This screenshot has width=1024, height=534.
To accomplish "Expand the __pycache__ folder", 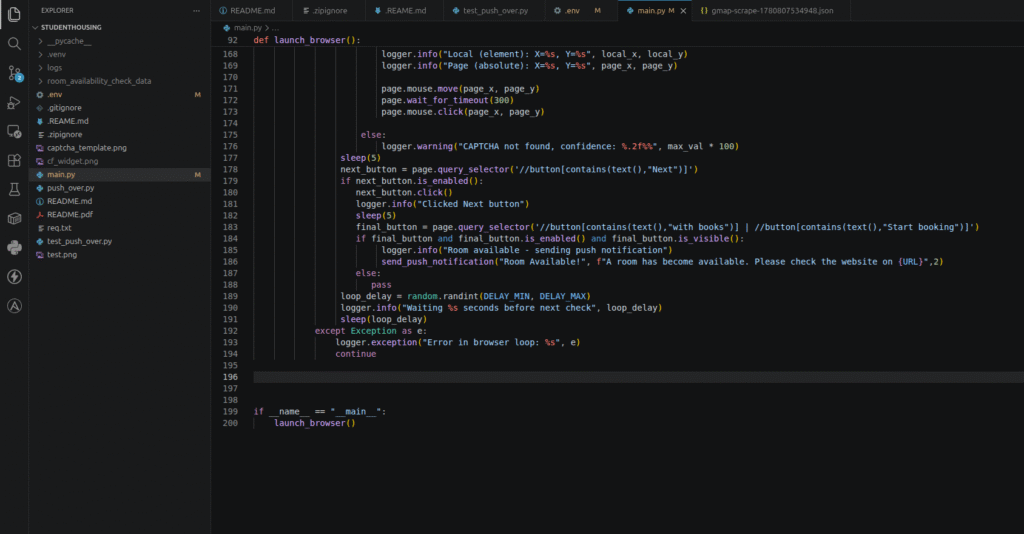I will [x=69, y=41].
